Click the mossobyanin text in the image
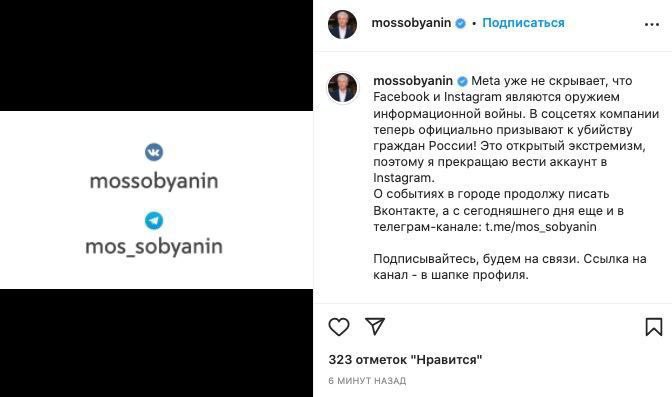 (154, 181)
